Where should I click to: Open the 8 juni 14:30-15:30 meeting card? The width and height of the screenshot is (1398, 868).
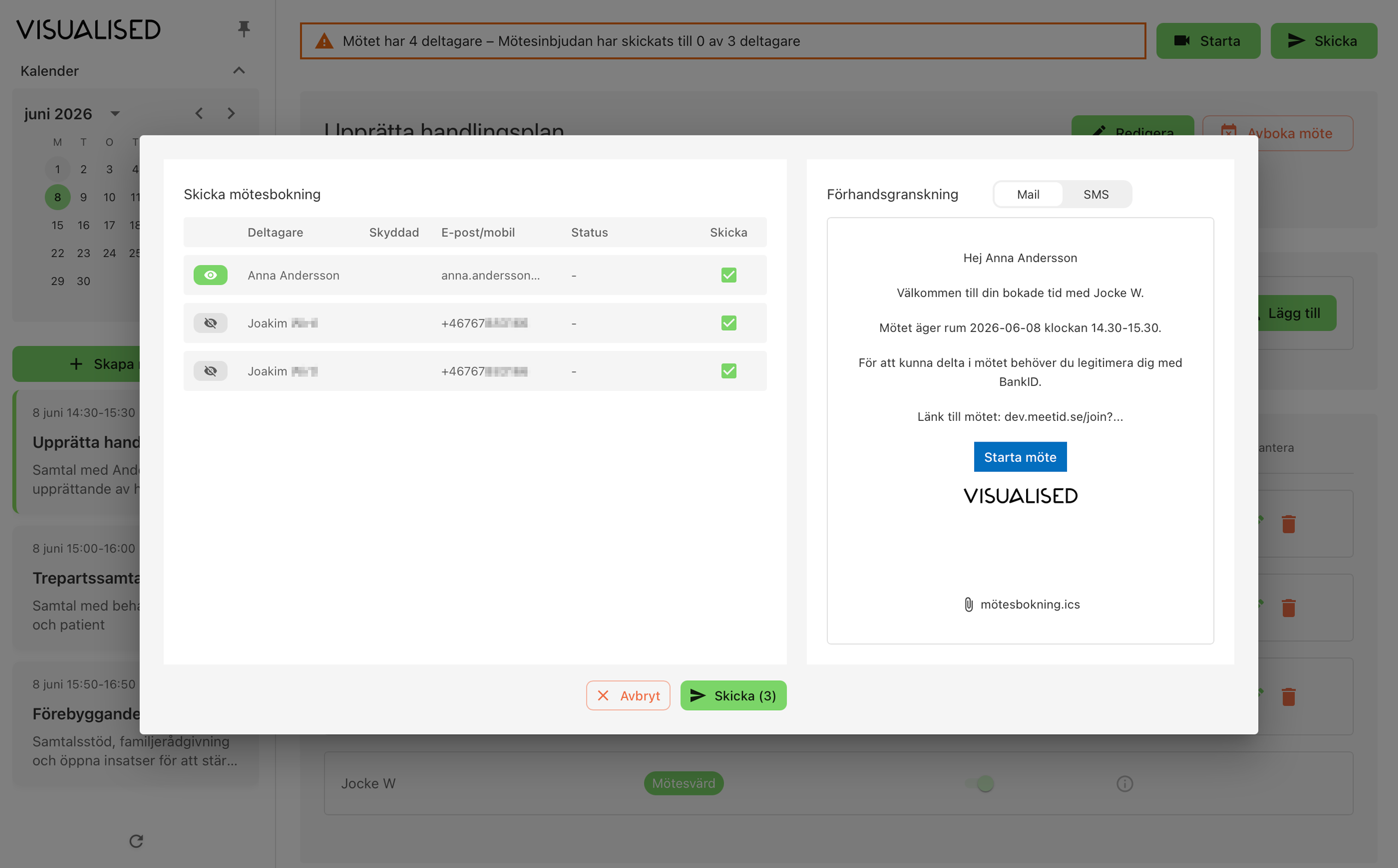click(76, 451)
